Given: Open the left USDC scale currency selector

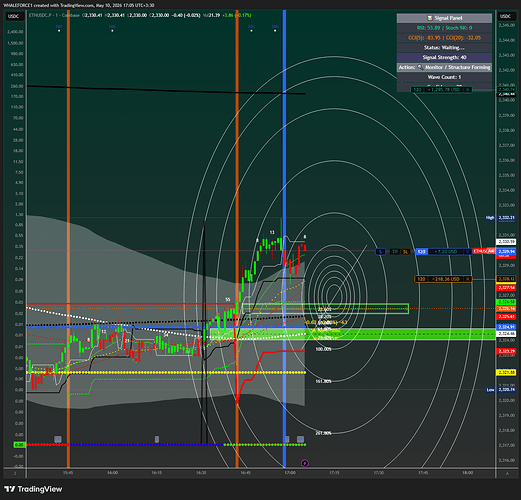Looking at the screenshot, I should coord(14,16).
